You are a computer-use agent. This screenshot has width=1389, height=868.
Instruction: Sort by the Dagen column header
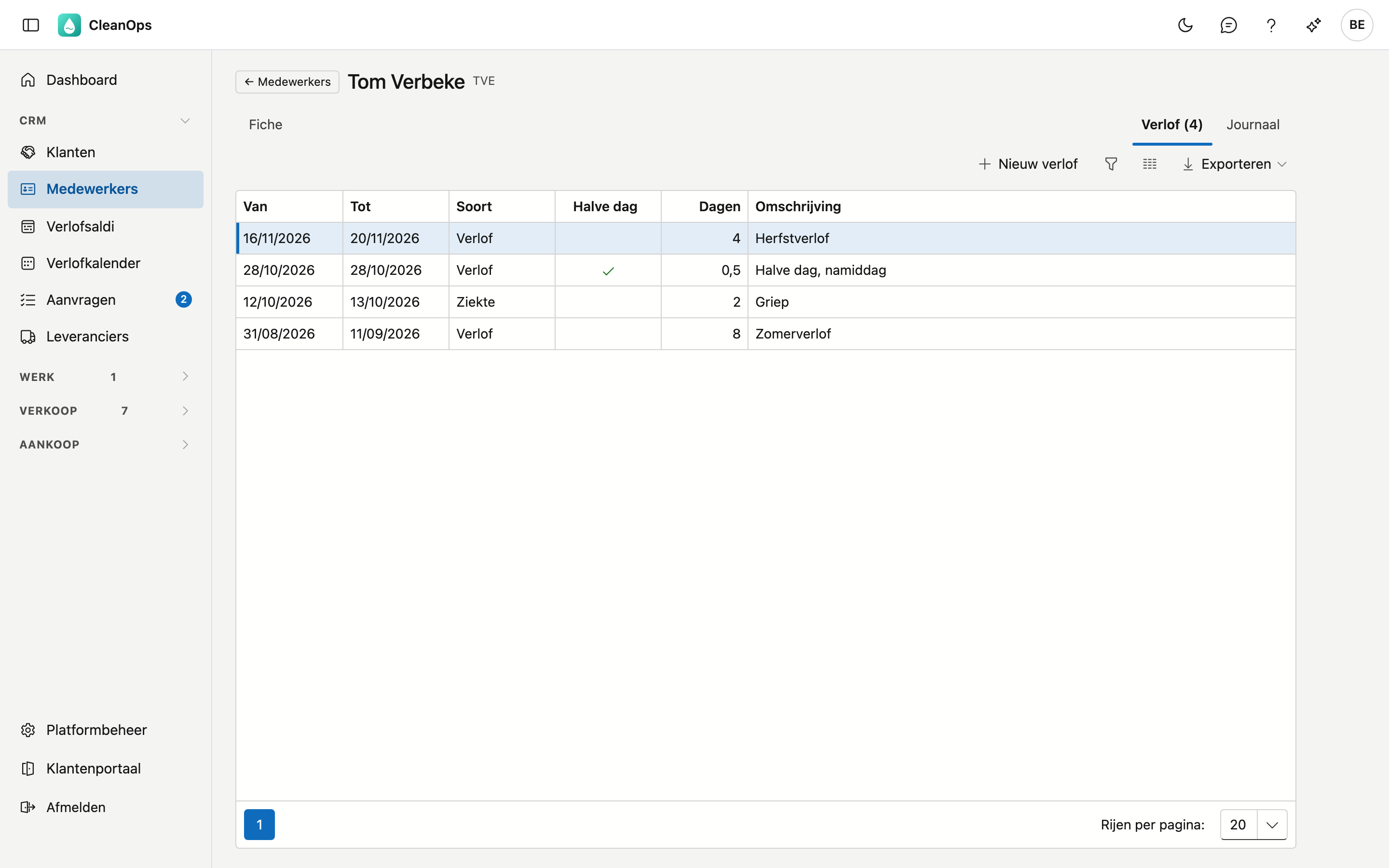pyautogui.click(x=704, y=207)
